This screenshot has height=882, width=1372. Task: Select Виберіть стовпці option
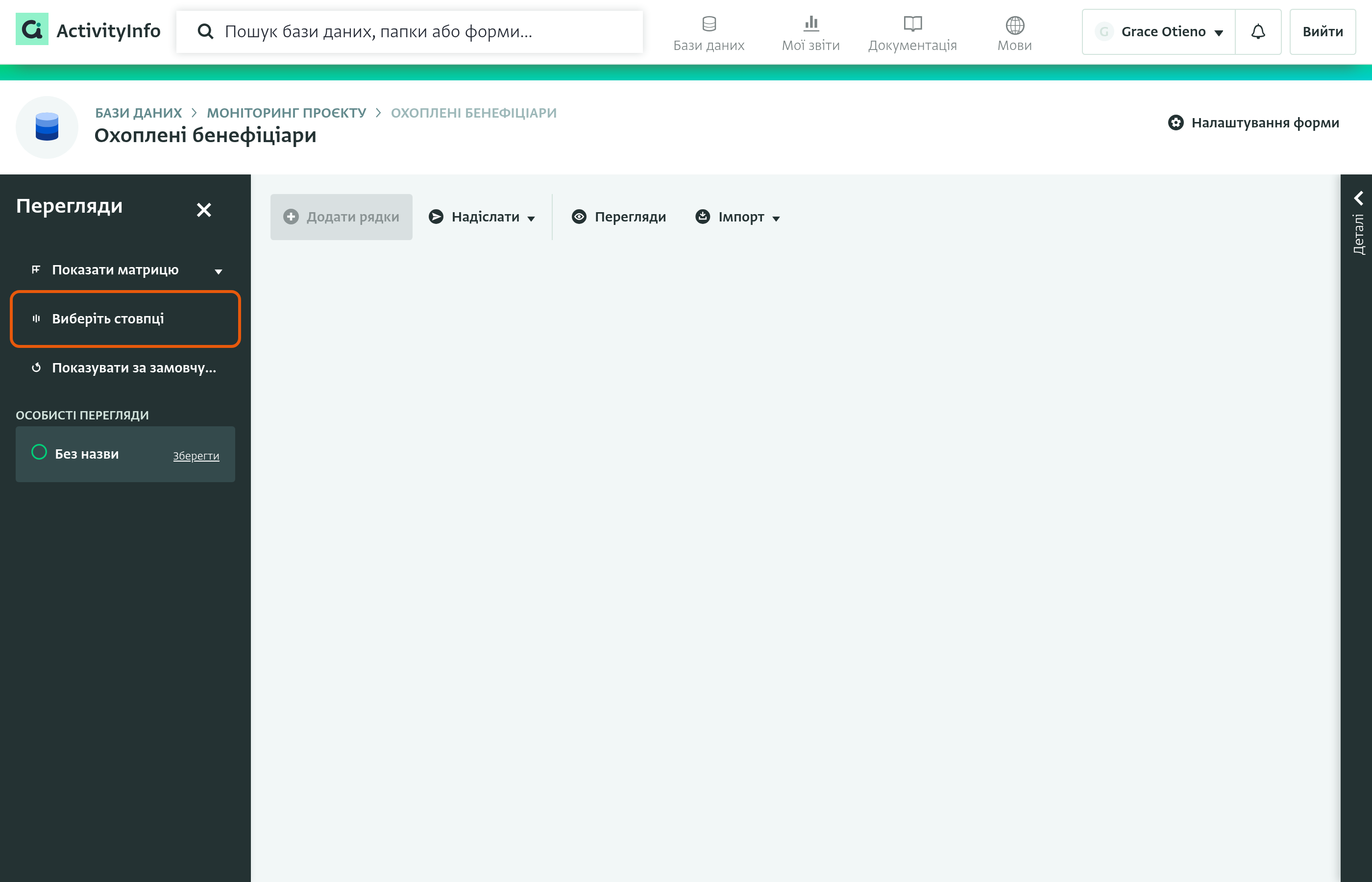pyautogui.click(x=125, y=318)
